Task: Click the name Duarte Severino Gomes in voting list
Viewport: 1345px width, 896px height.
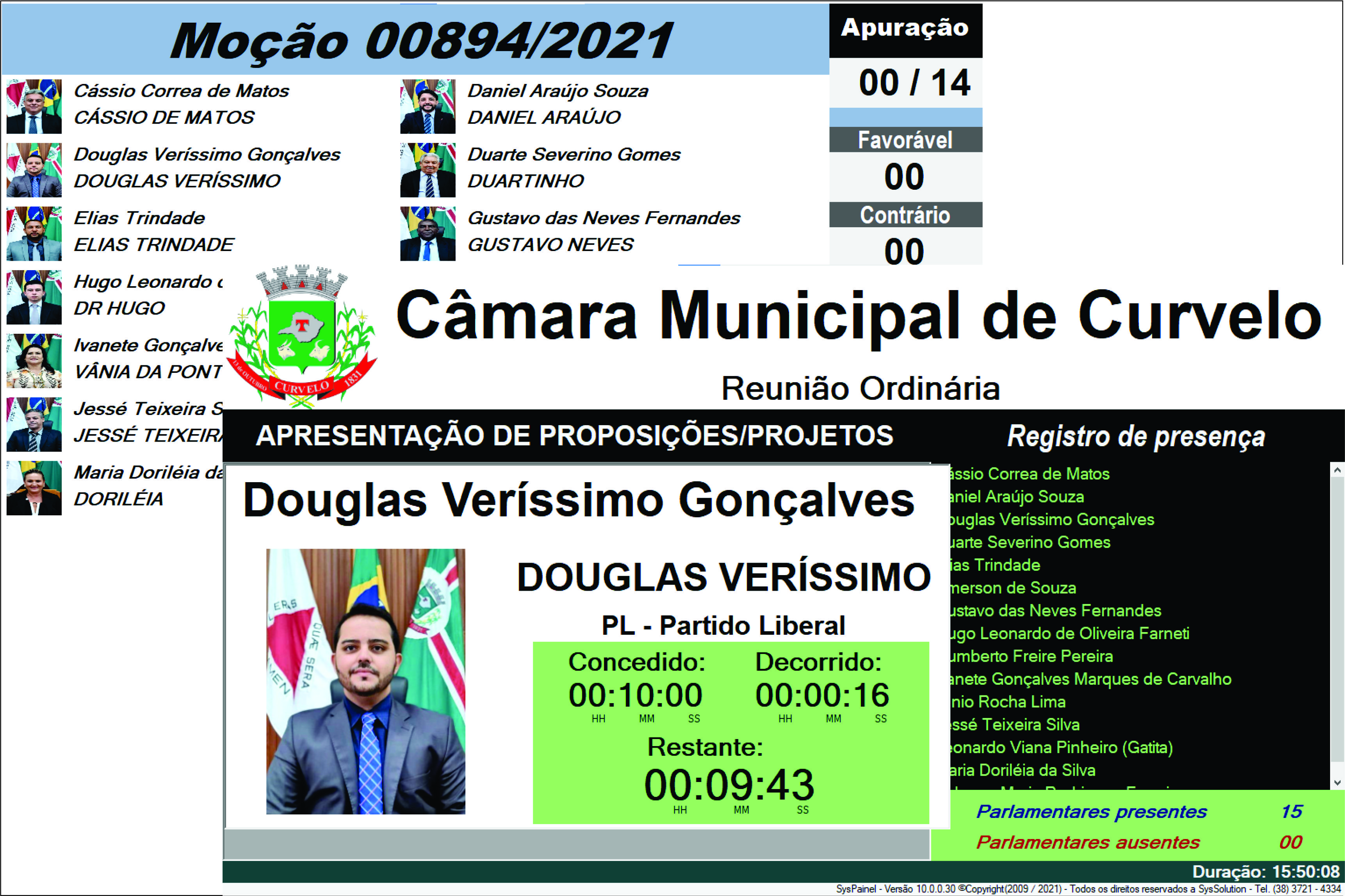Action: pyautogui.click(x=574, y=154)
